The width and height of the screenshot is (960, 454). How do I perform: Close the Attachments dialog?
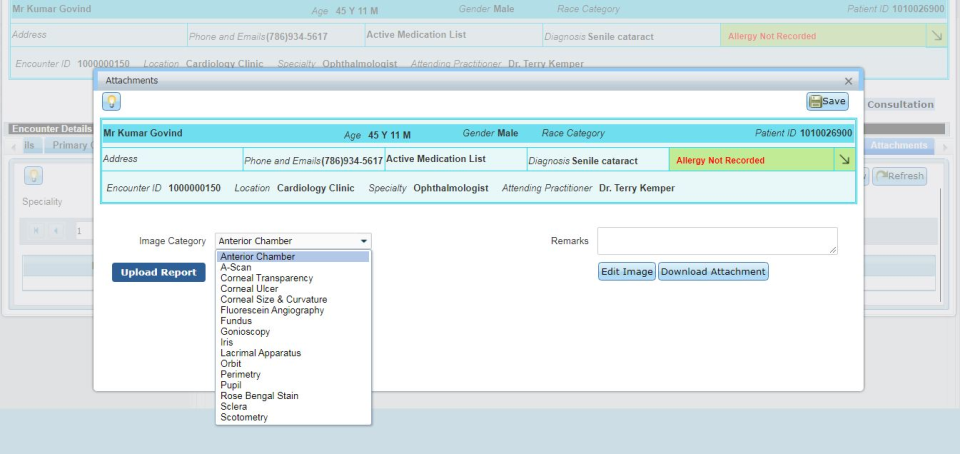[848, 81]
